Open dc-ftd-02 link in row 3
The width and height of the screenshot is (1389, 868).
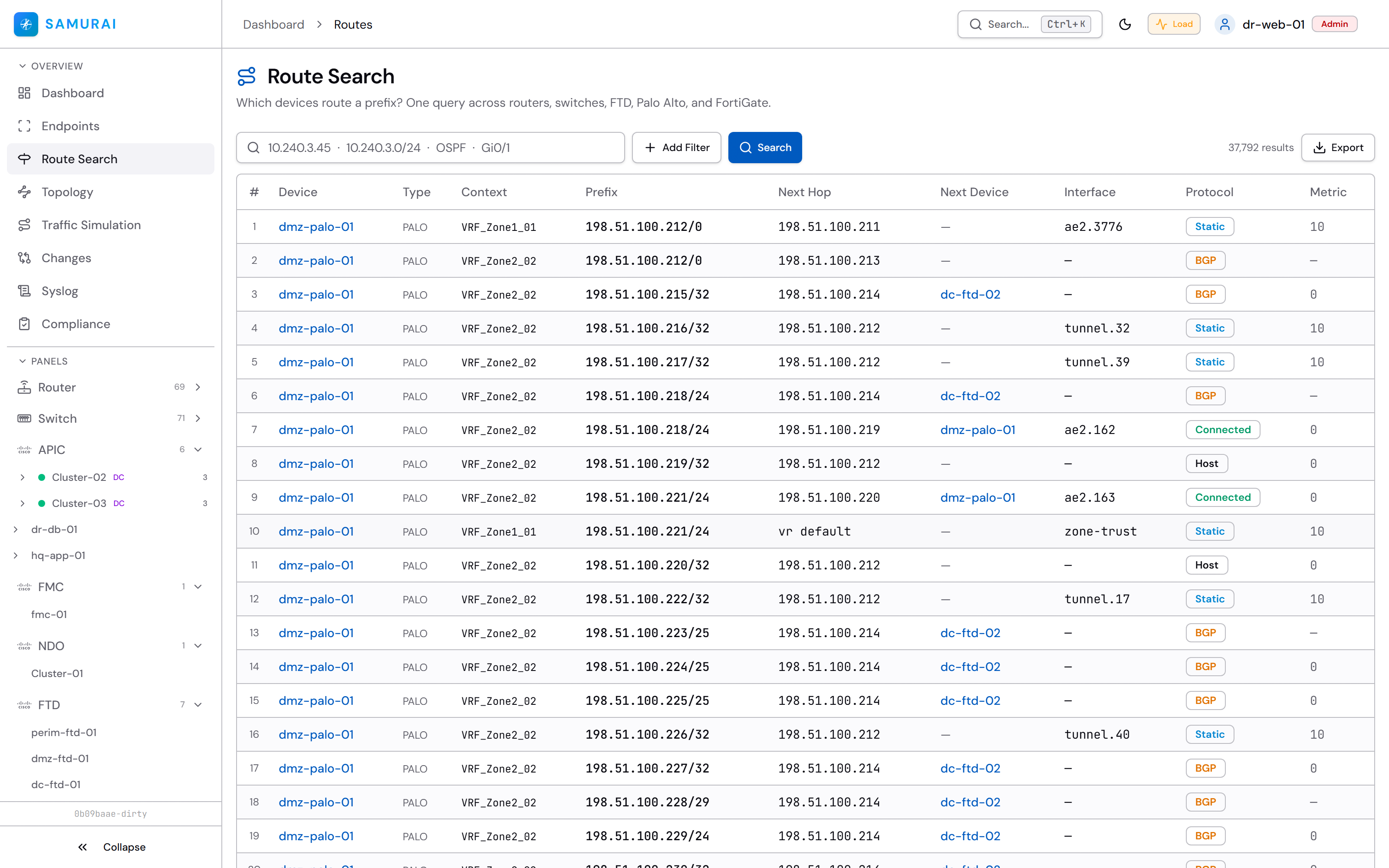point(970,295)
